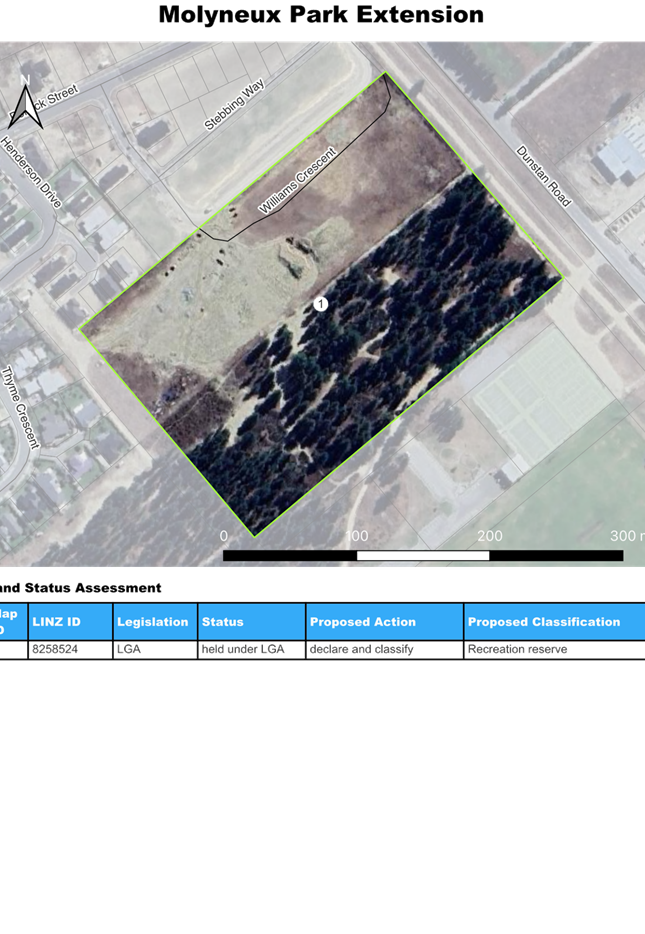Click the north arrow compass icon
645x934 pixels.
[26, 104]
